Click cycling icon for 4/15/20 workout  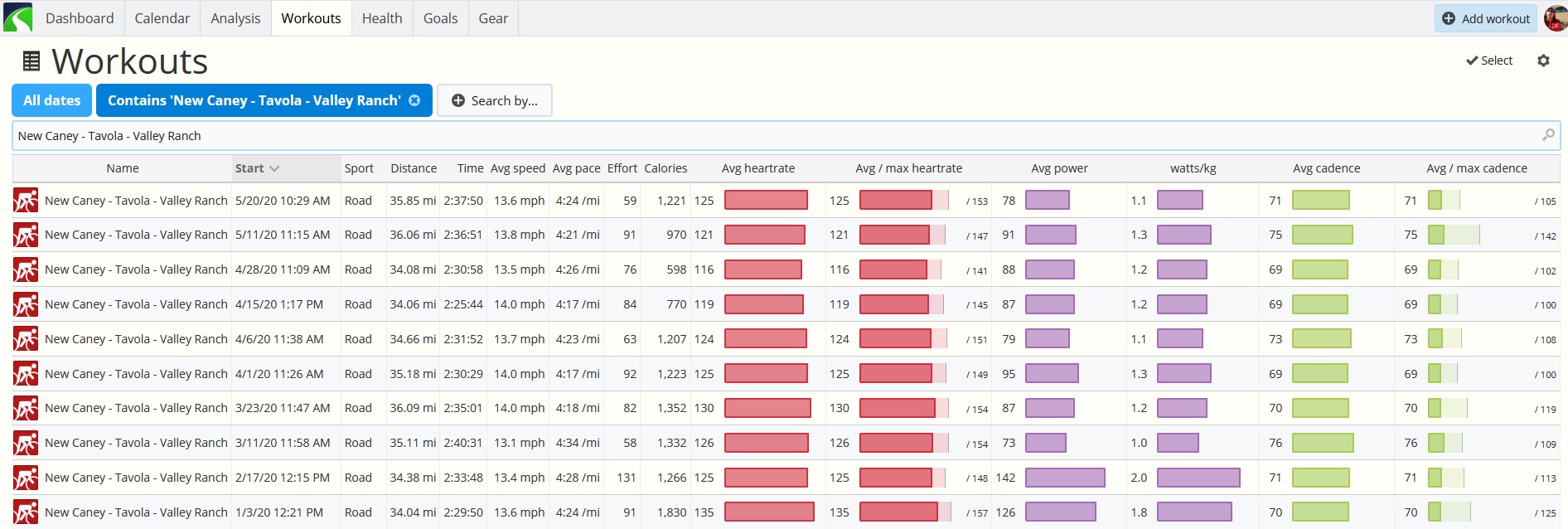[x=26, y=304]
